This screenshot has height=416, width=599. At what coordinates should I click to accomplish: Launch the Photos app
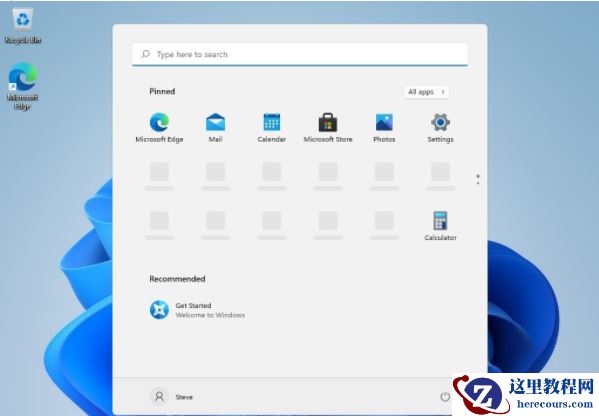[384, 128]
